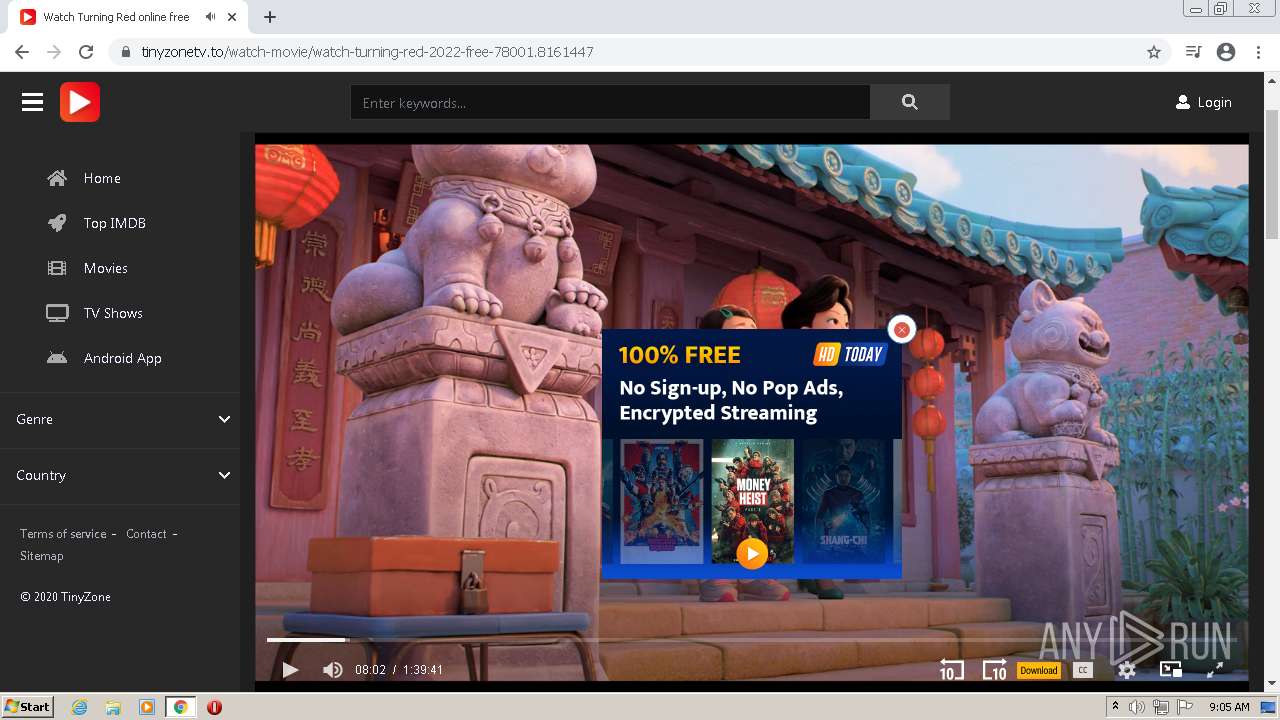
Task: Open Terms of service link
Action: (63, 534)
